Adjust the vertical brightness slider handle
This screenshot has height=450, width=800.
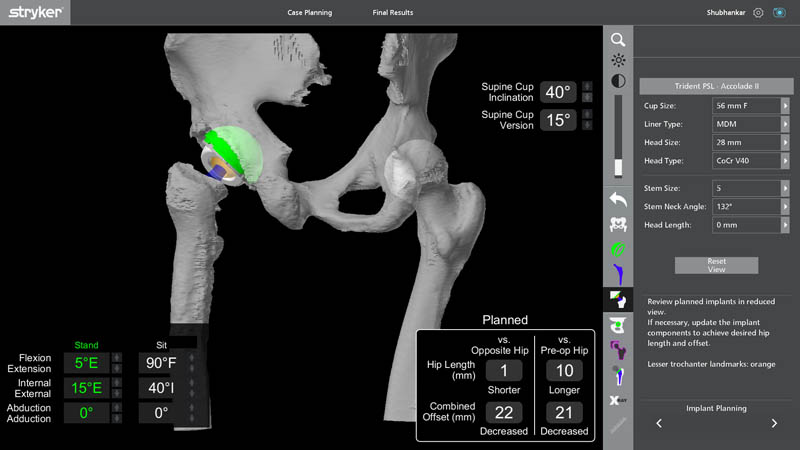coord(618,167)
